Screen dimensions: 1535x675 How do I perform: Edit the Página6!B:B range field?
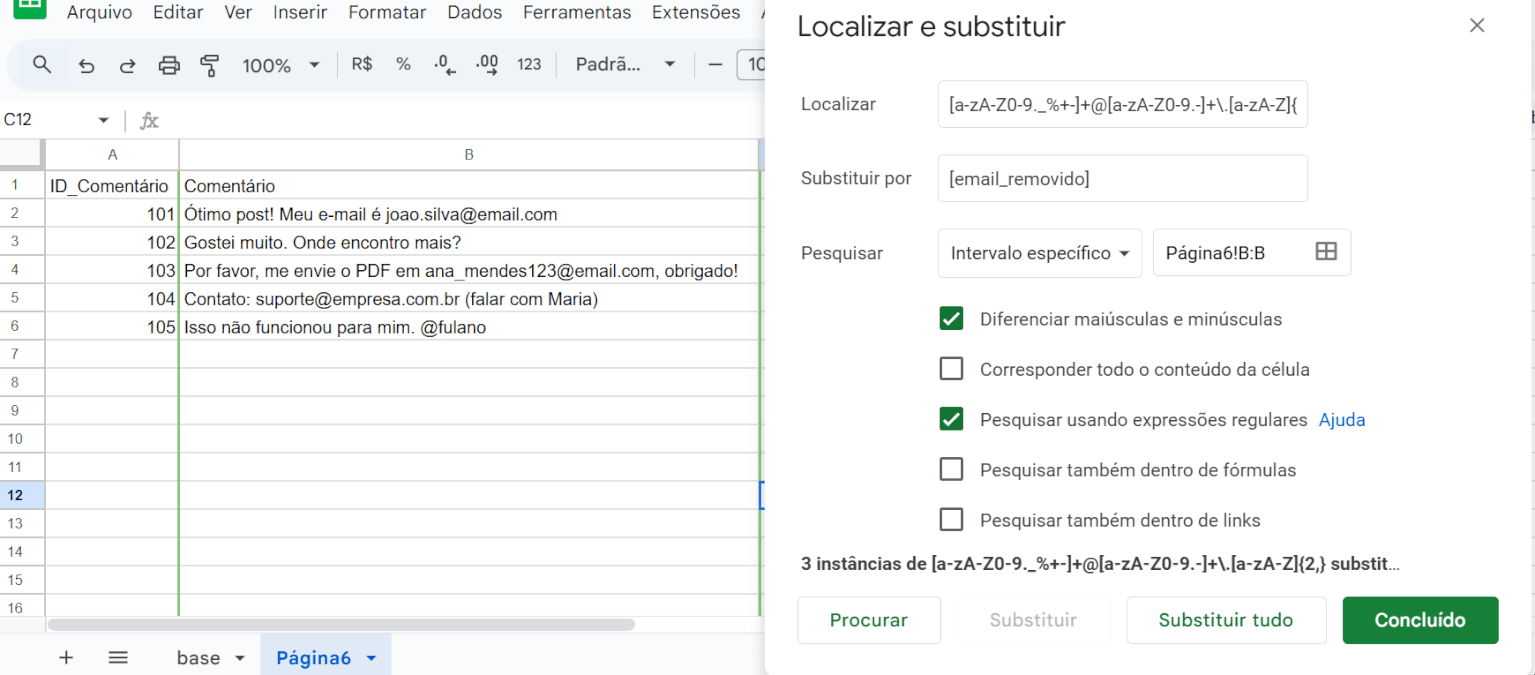1230,253
